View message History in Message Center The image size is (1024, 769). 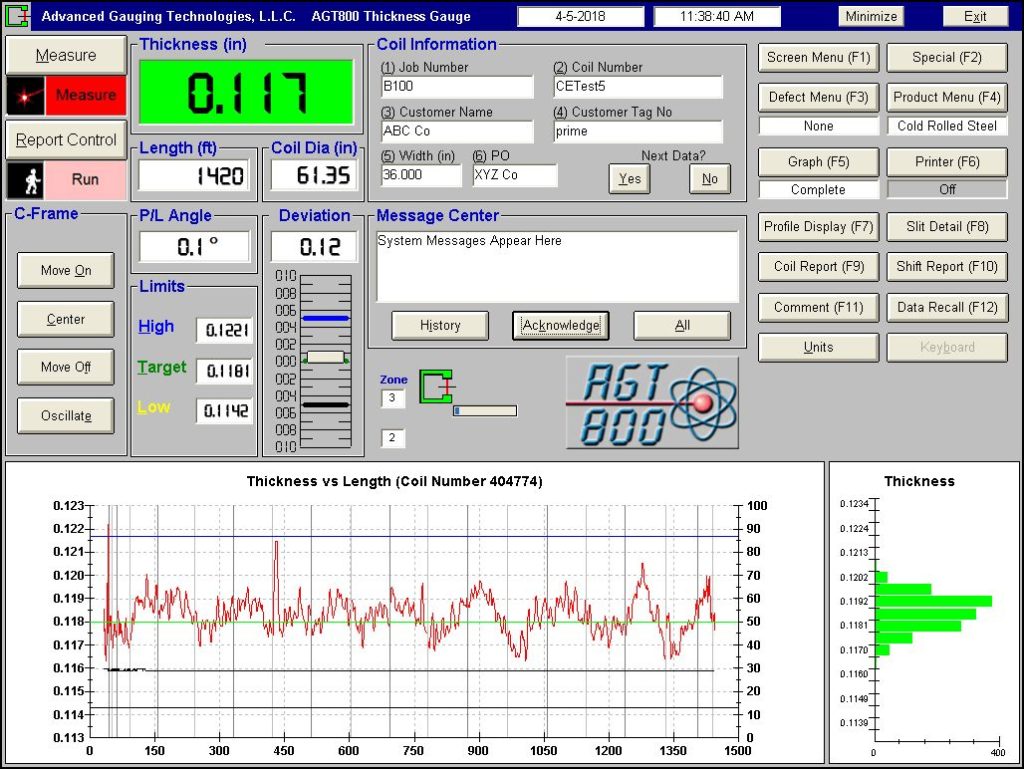click(440, 325)
